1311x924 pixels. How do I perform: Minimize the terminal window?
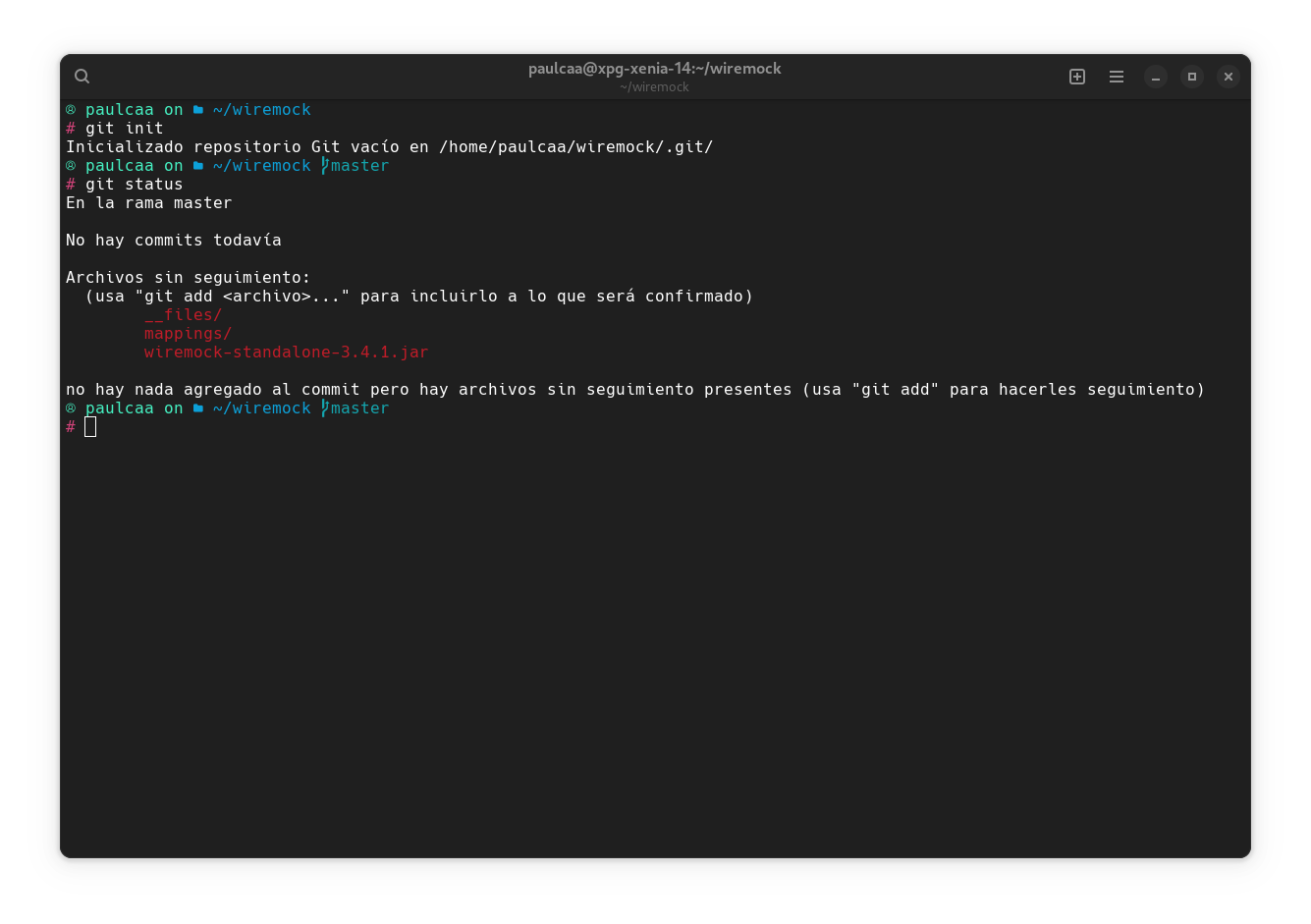1156,77
